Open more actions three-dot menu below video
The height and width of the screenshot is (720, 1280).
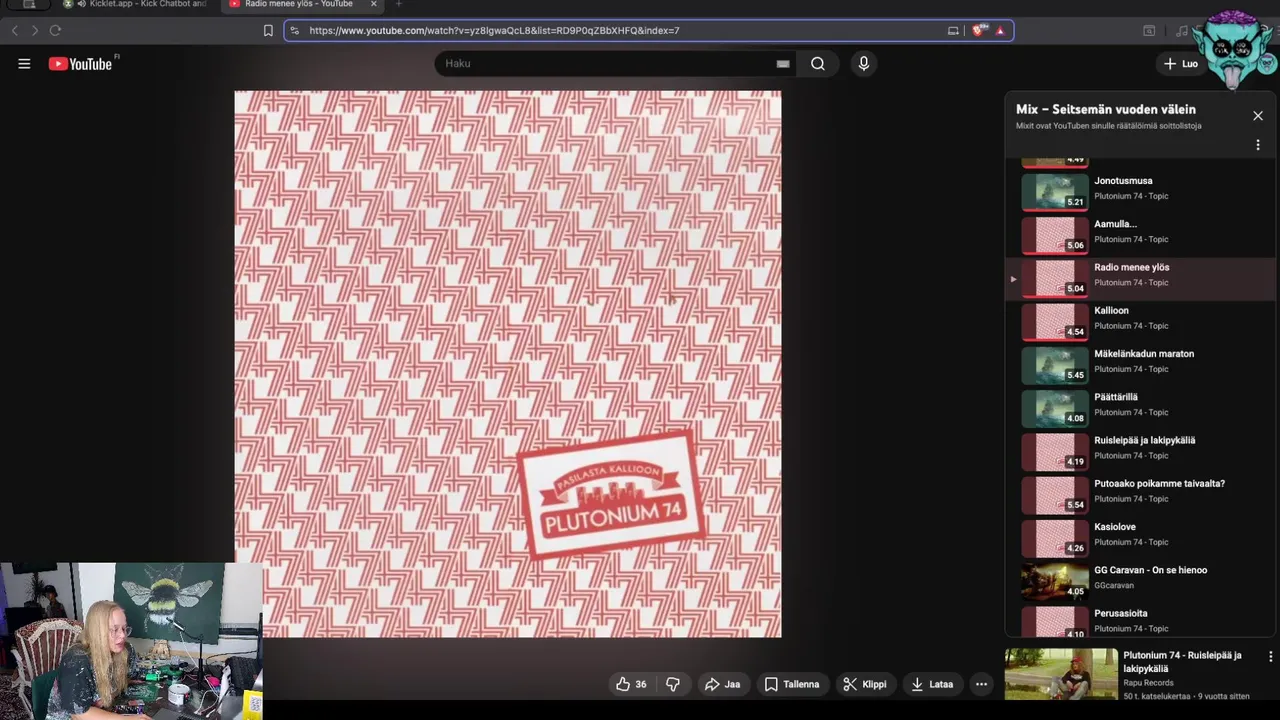coord(982,684)
